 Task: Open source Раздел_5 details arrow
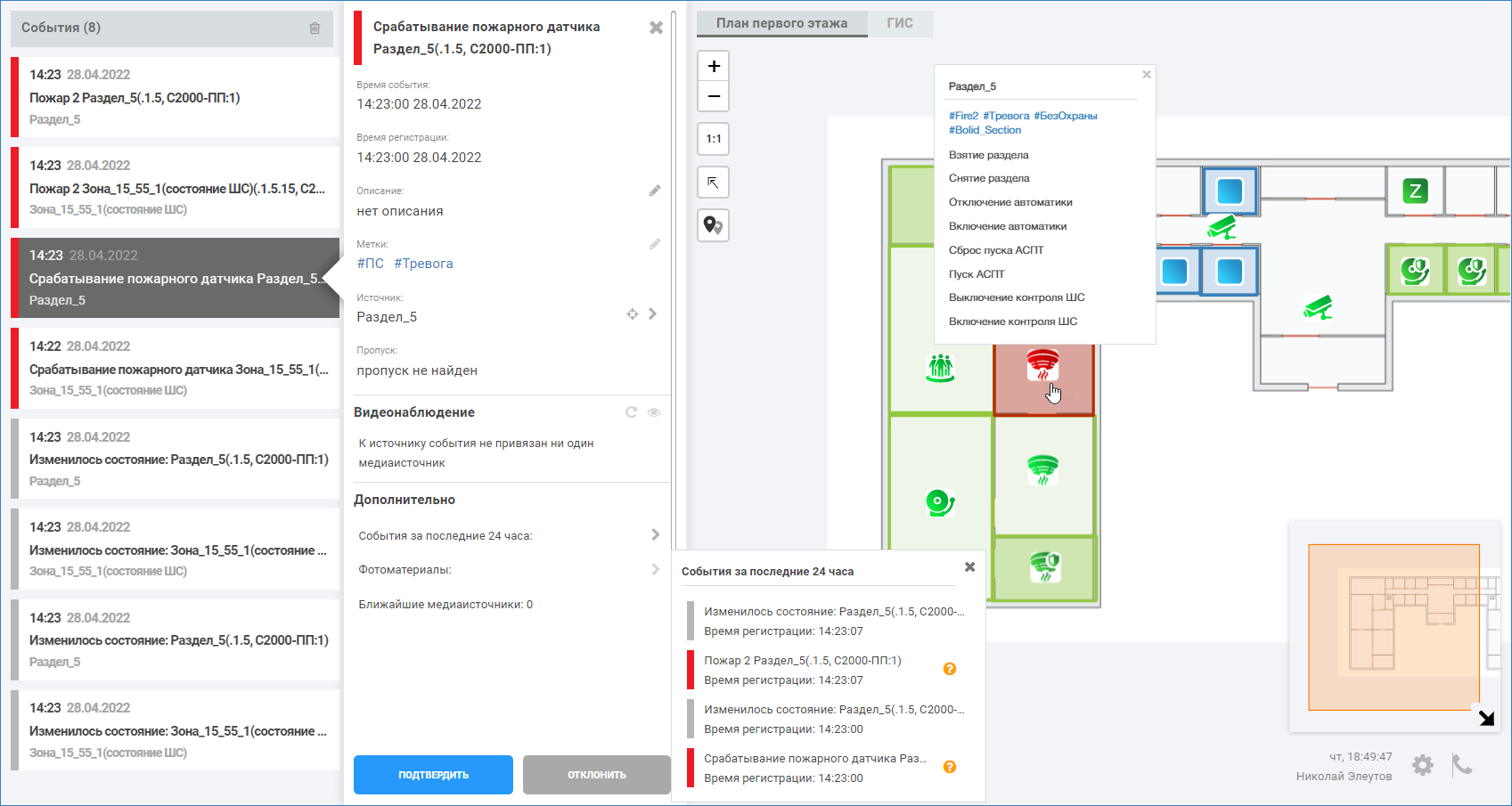click(653, 313)
